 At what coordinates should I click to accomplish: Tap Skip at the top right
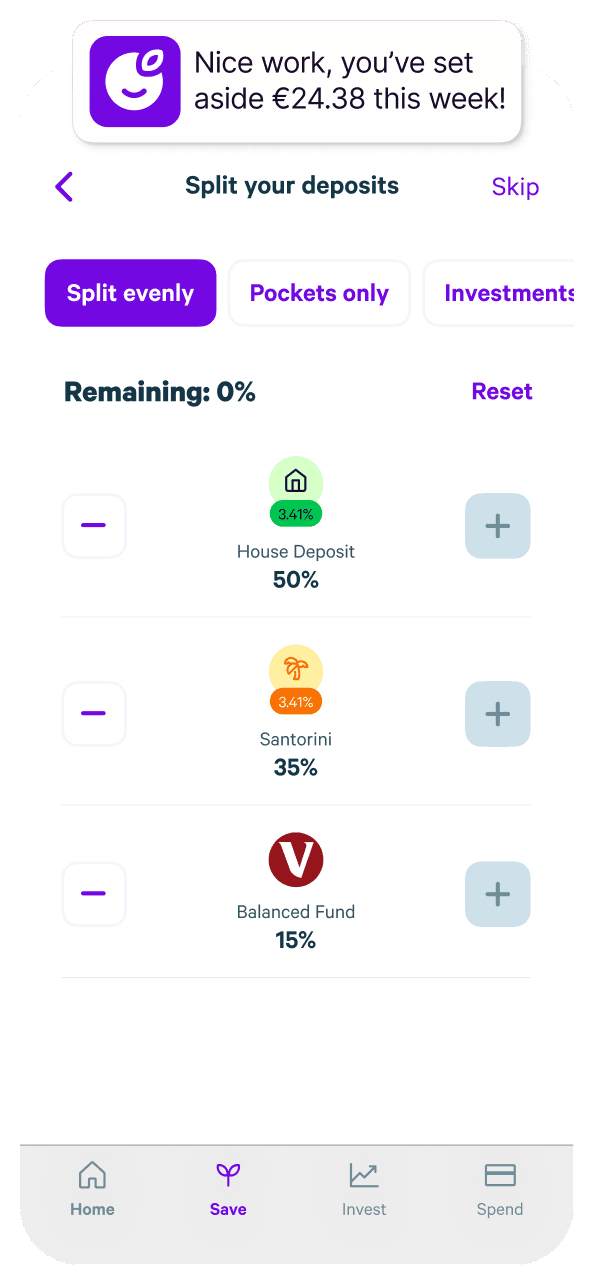click(x=515, y=187)
